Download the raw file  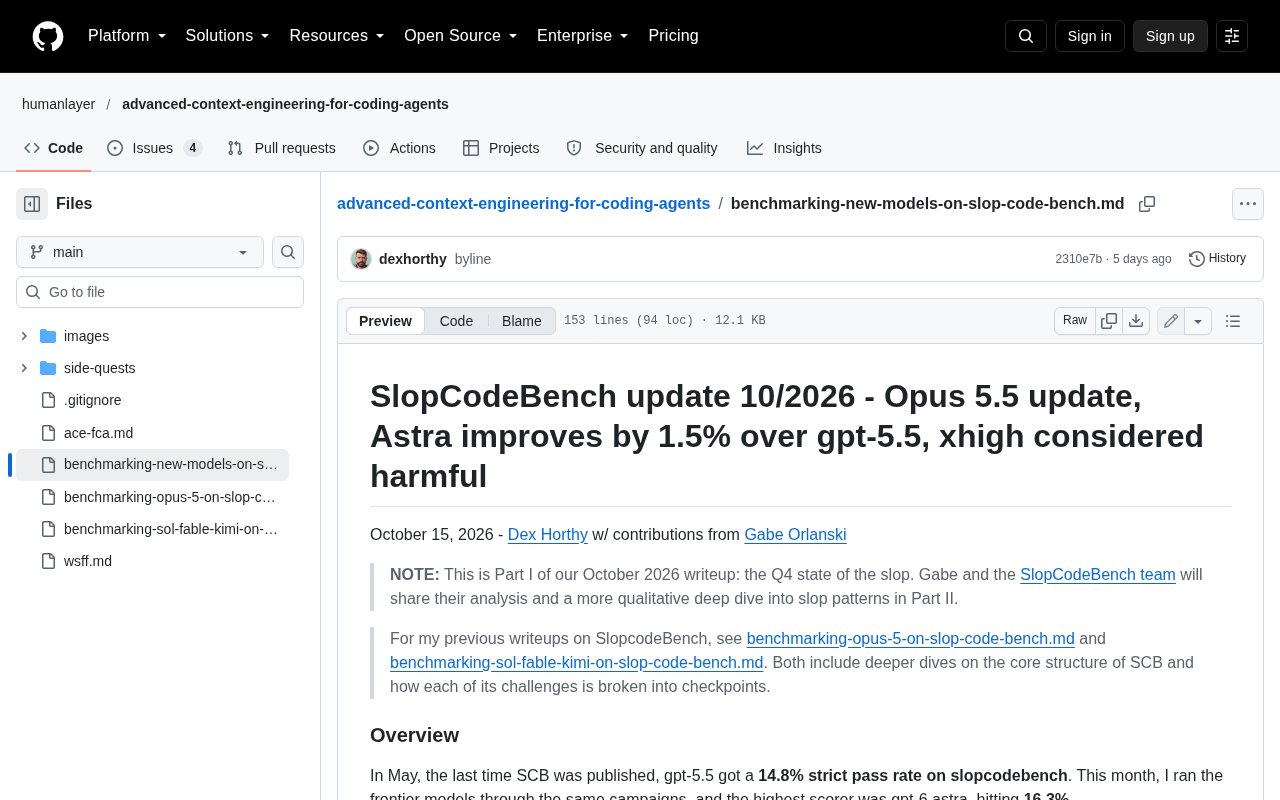point(1136,321)
